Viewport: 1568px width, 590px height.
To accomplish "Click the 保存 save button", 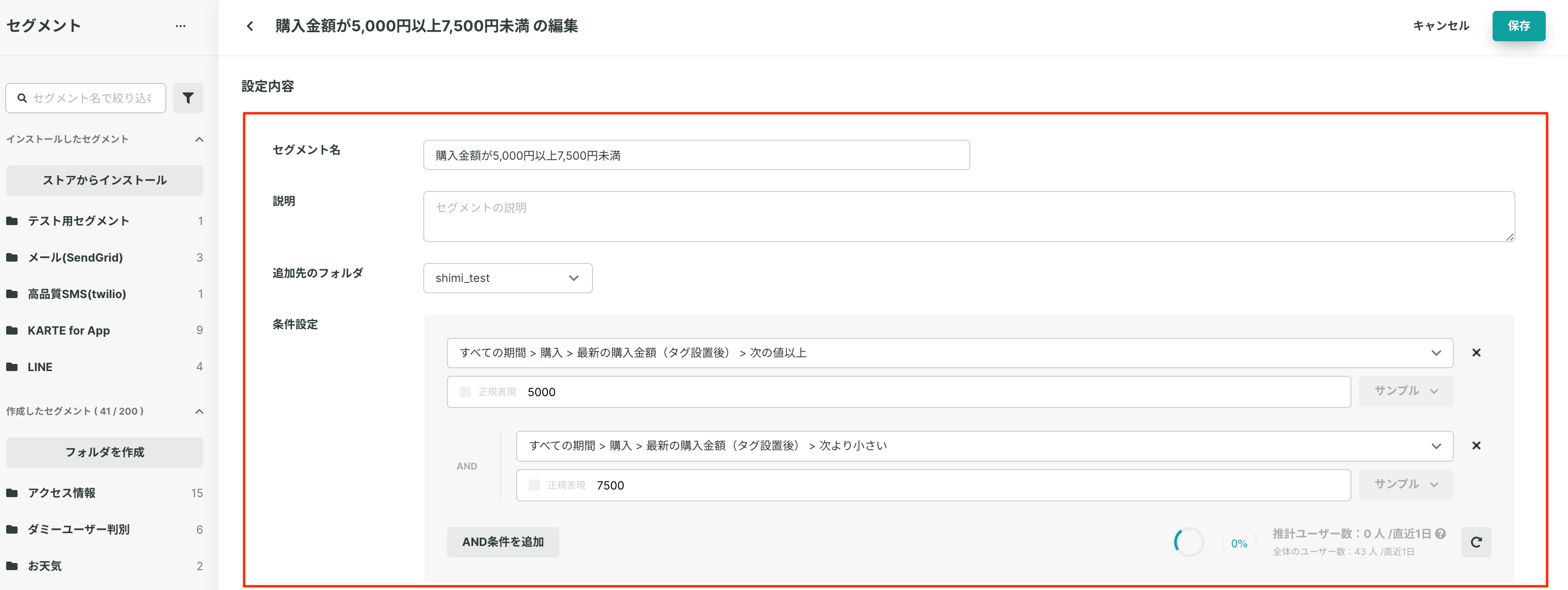I will point(1518,26).
